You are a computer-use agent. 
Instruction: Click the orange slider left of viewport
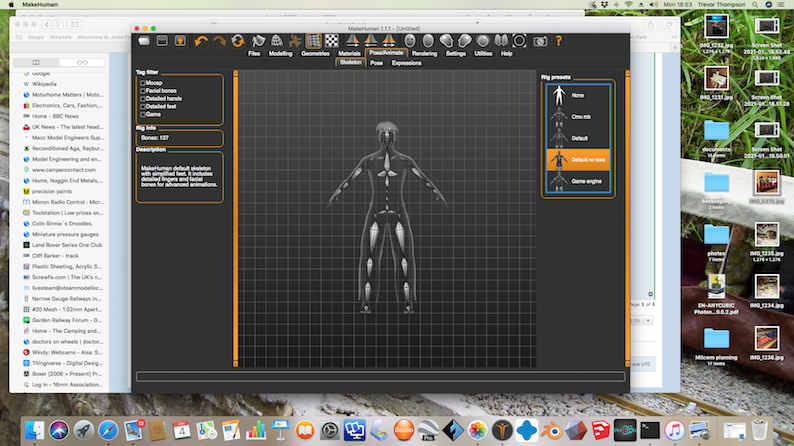(x=235, y=218)
